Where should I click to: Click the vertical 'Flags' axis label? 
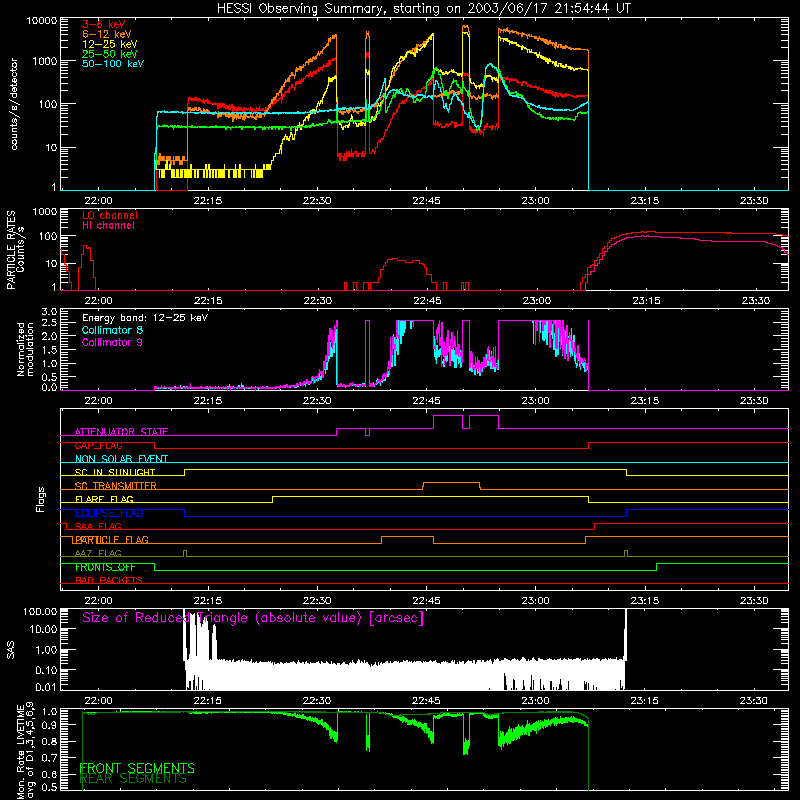pos(41,499)
